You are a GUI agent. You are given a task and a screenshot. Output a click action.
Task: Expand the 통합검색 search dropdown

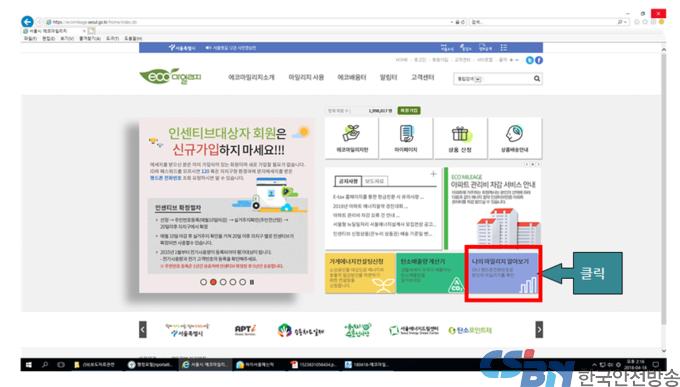(469, 79)
